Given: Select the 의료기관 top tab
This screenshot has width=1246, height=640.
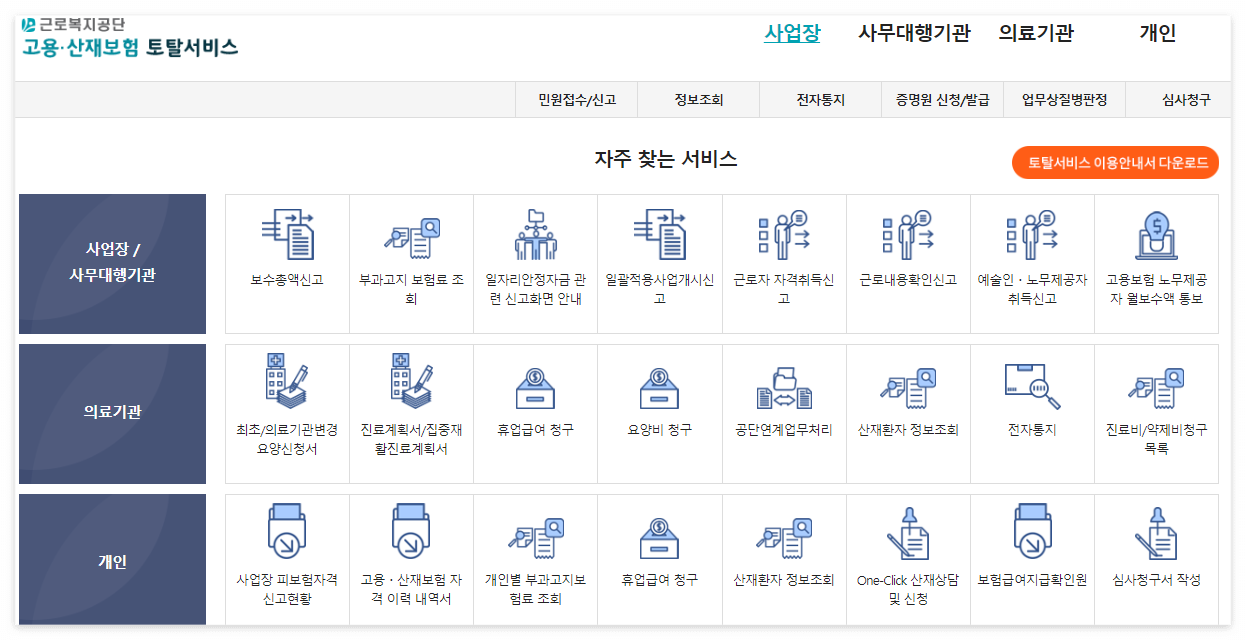Looking at the screenshot, I should point(1036,33).
